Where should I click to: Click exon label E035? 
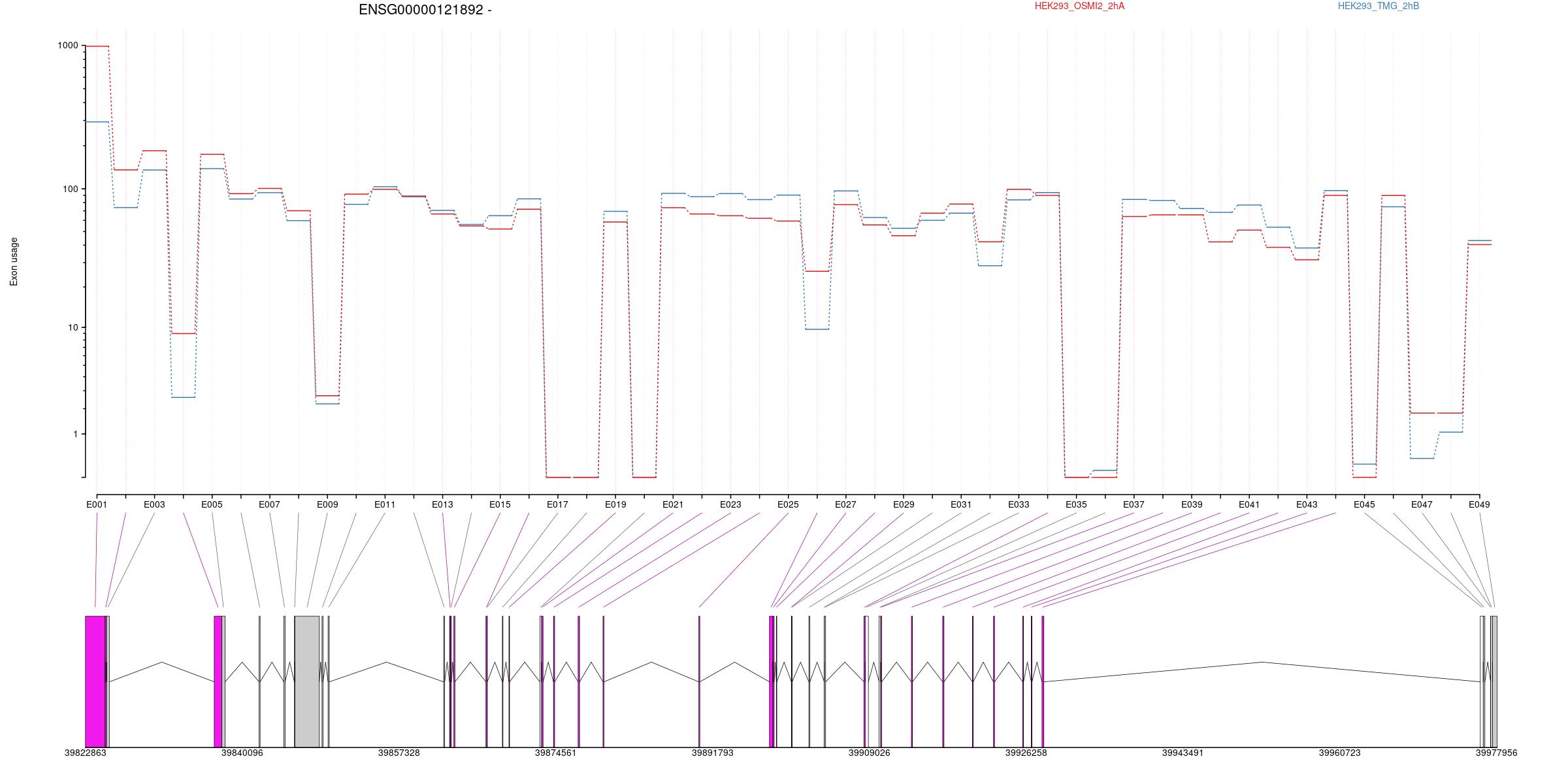pyautogui.click(x=1076, y=504)
